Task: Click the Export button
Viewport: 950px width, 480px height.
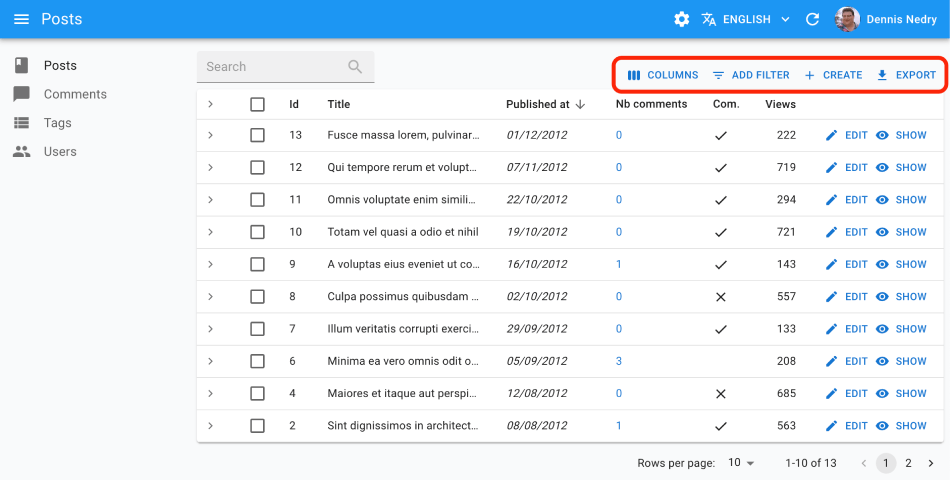Action: click(x=906, y=75)
